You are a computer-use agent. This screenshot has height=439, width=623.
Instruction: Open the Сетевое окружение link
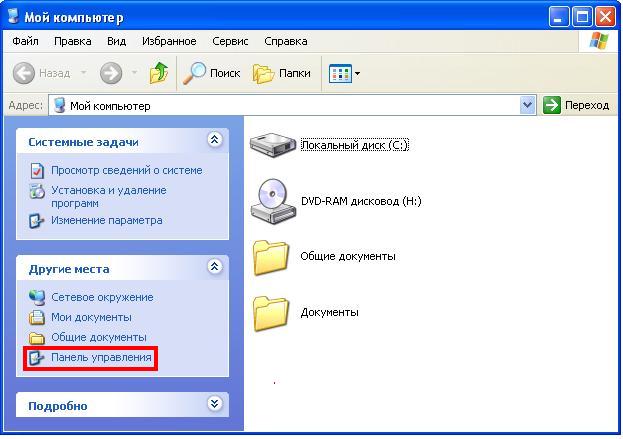pyautogui.click(x=102, y=298)
